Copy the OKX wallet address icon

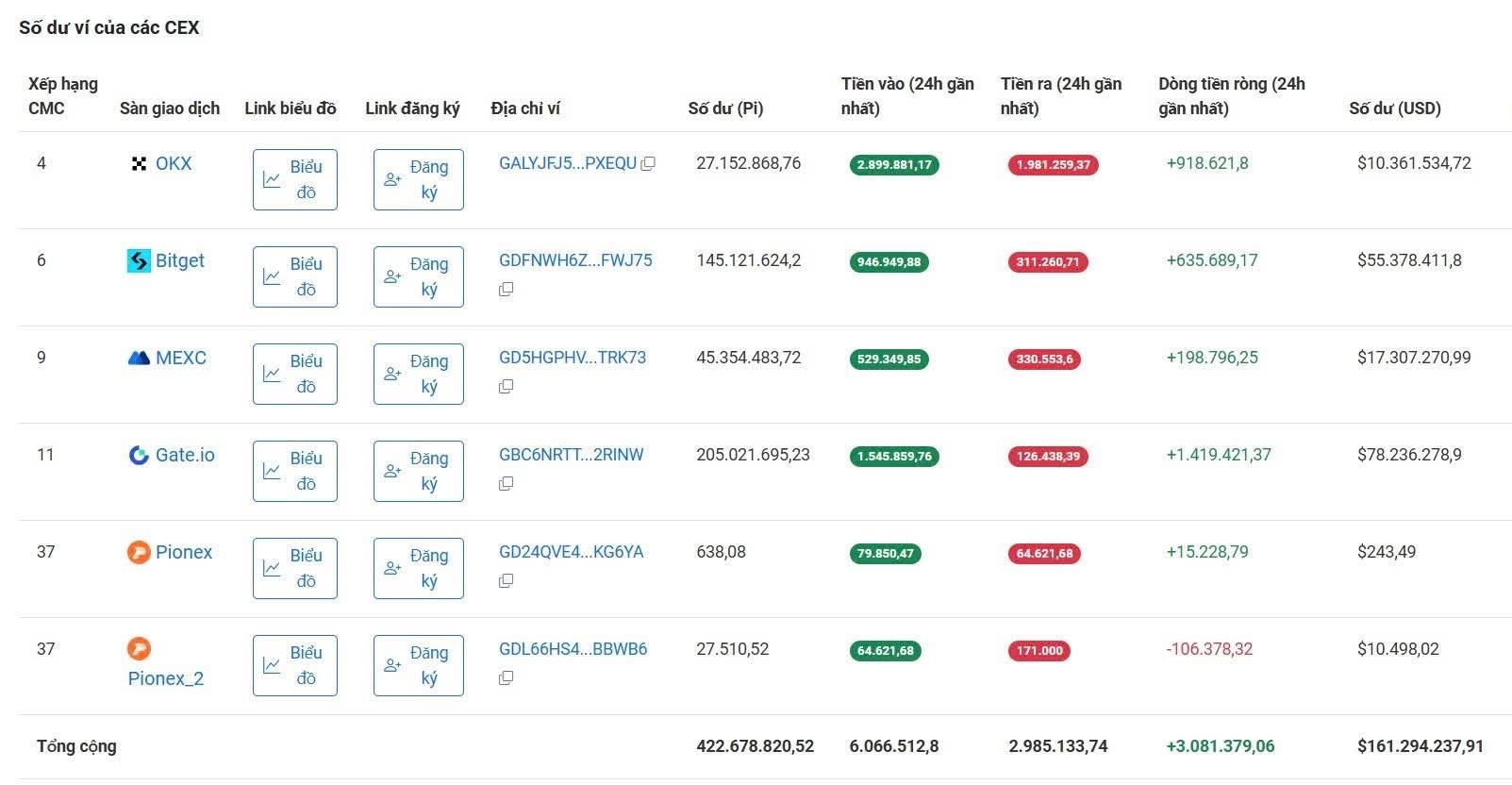(648, 164)
